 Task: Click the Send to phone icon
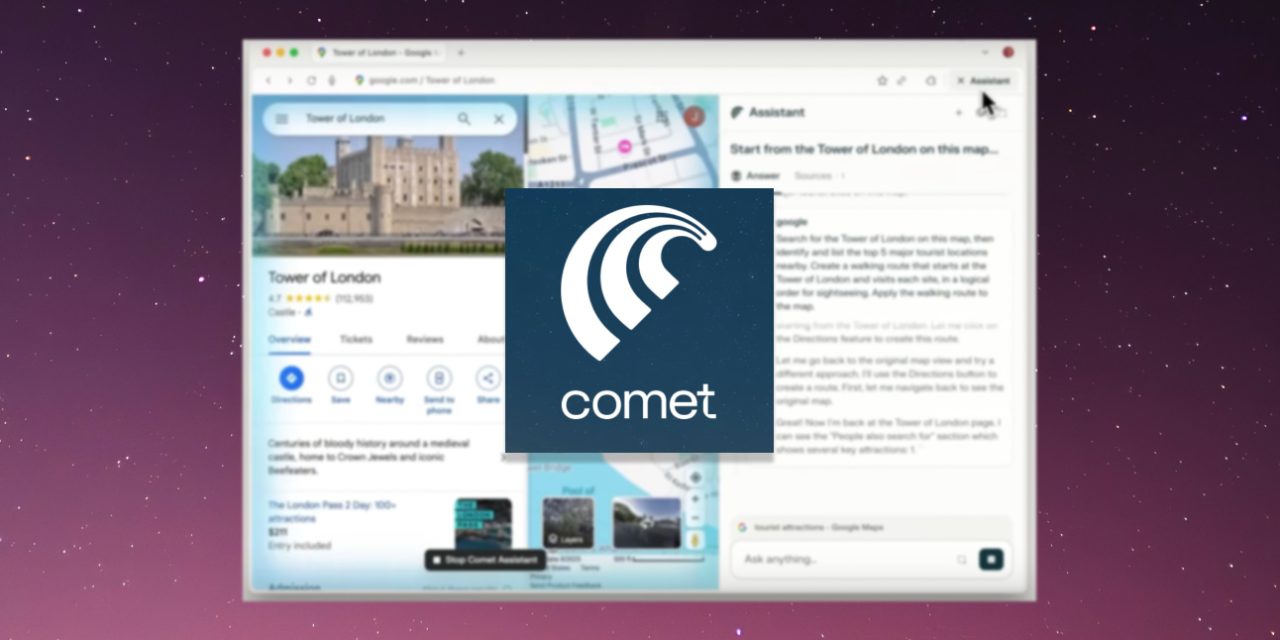pyautogui.click(x=439, y=378)
